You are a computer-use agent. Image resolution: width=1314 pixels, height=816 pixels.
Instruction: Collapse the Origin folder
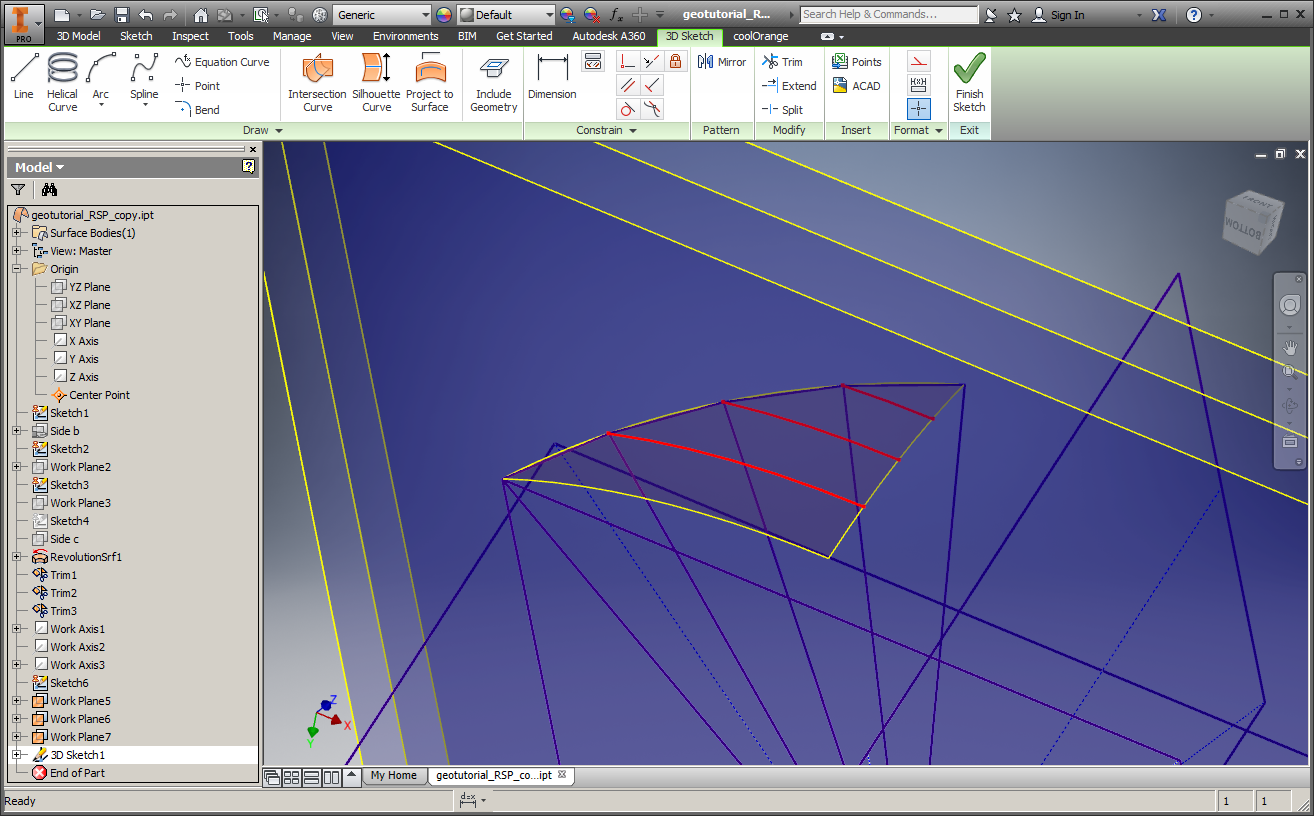click(16, 269)
